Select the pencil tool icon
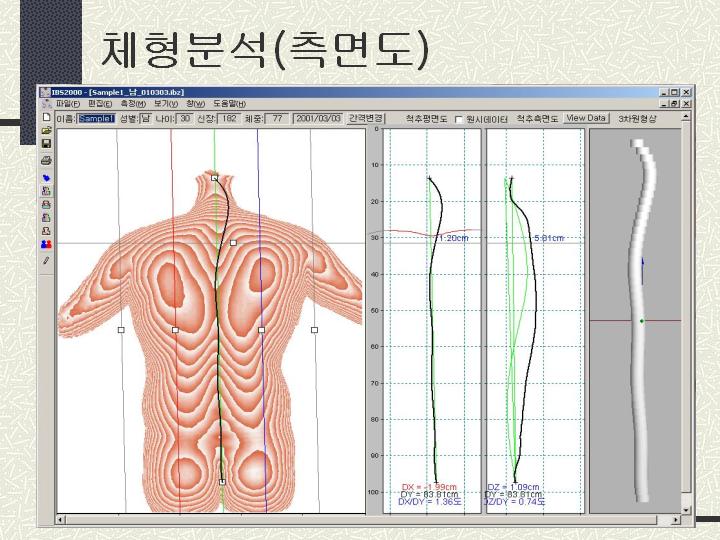720x540 pixels. pos(46,261)
